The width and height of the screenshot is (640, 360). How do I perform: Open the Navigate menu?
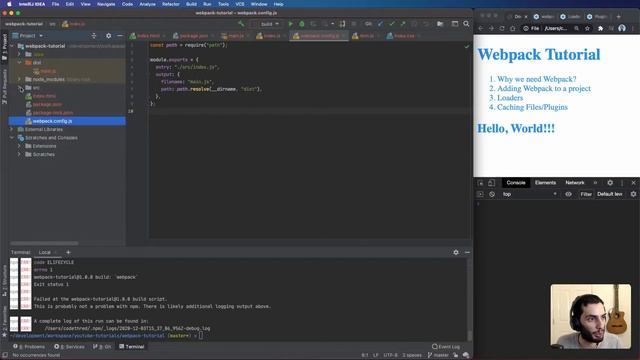point(106,4)
